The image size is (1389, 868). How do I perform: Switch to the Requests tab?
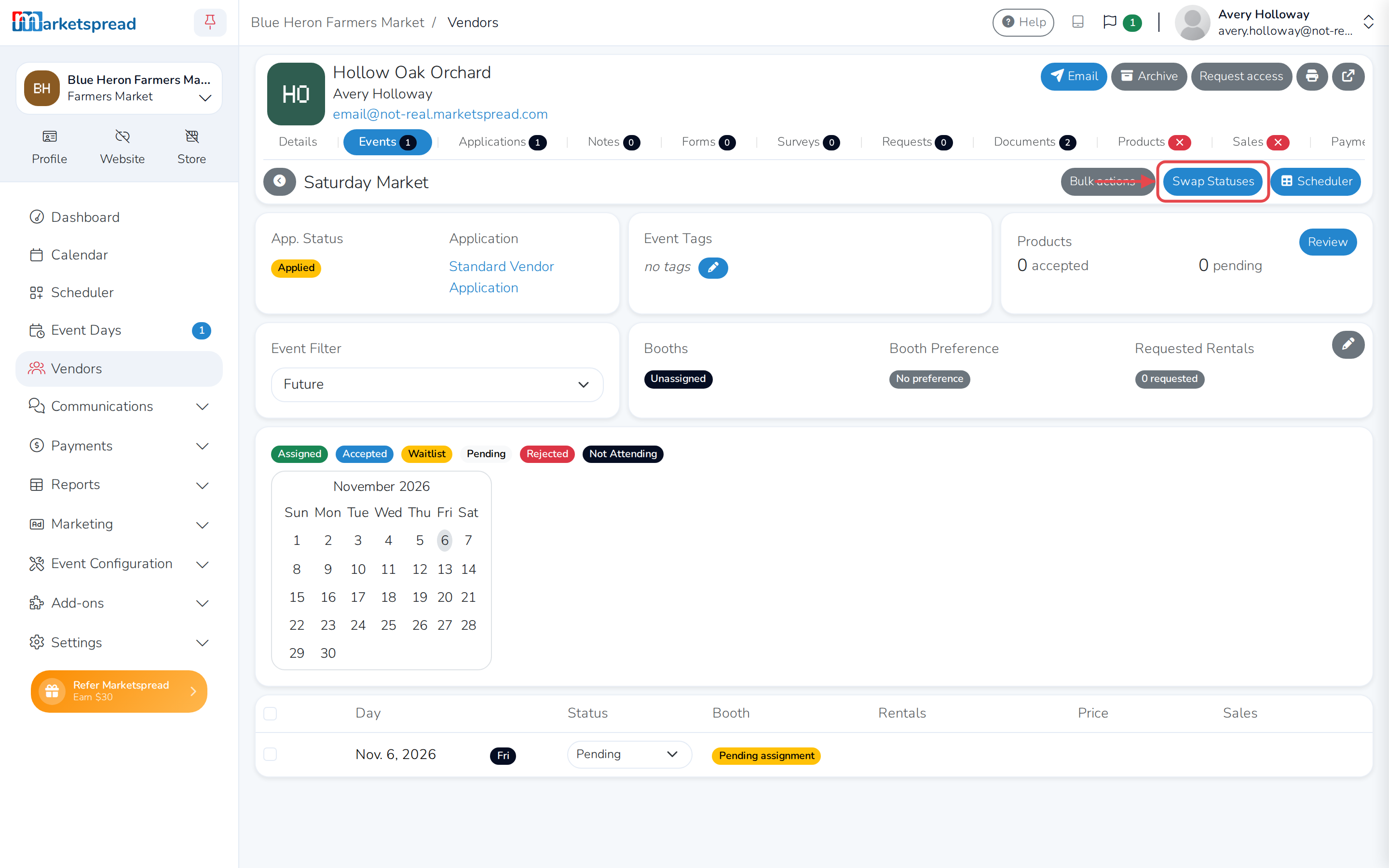[917, 142]
